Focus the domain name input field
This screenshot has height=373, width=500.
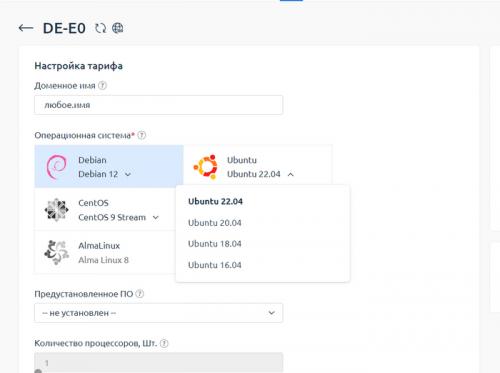pyautogui.click(x=159, y=105)
